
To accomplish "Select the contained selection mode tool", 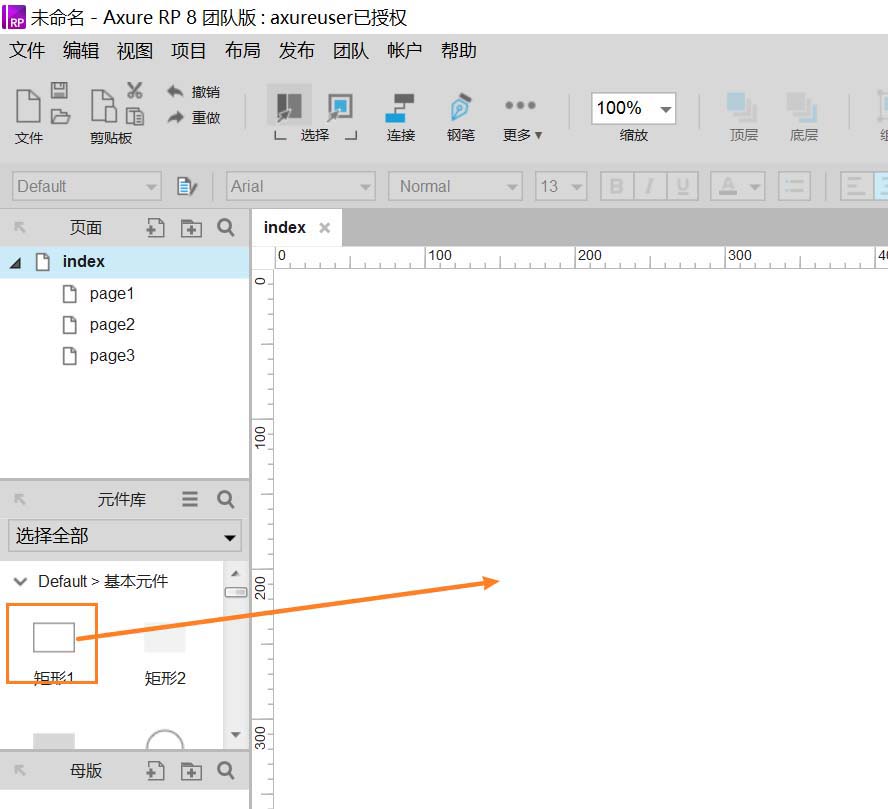I will point(340,106).
